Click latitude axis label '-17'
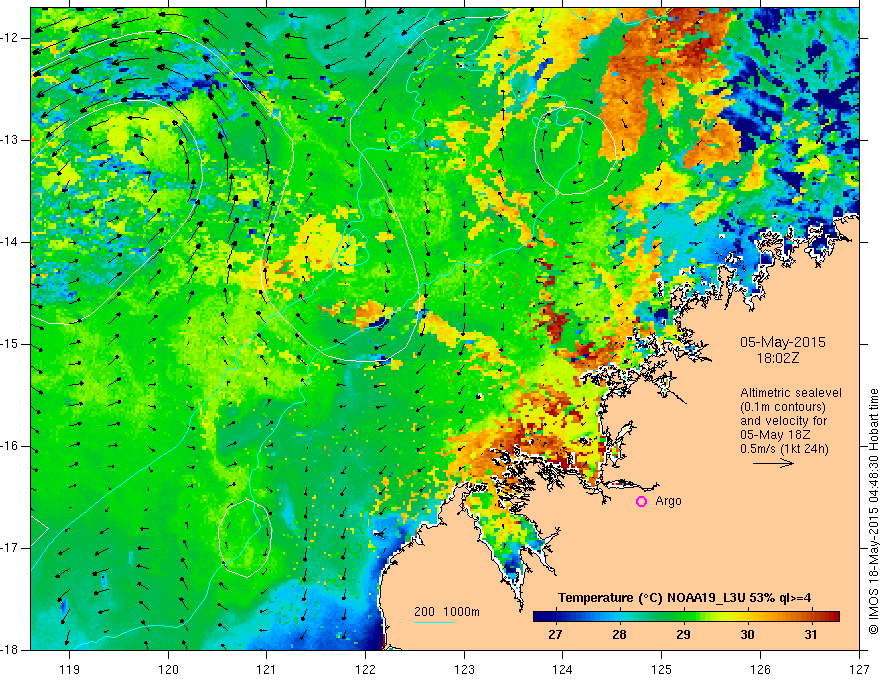Image resolution: width=880 pixels, height=680 pixels. click(10, 548)
